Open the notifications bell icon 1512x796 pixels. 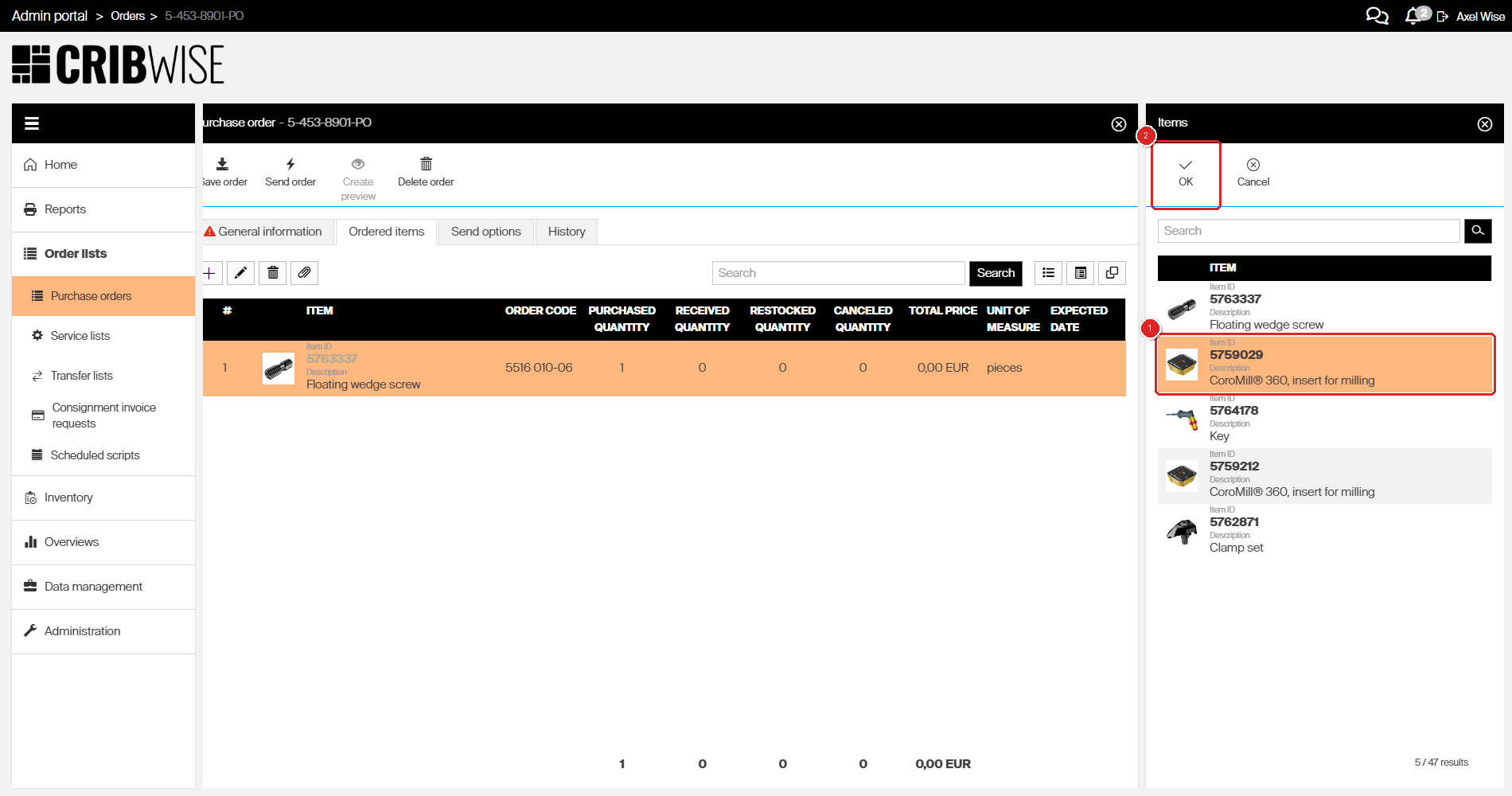click(1413, 16)
